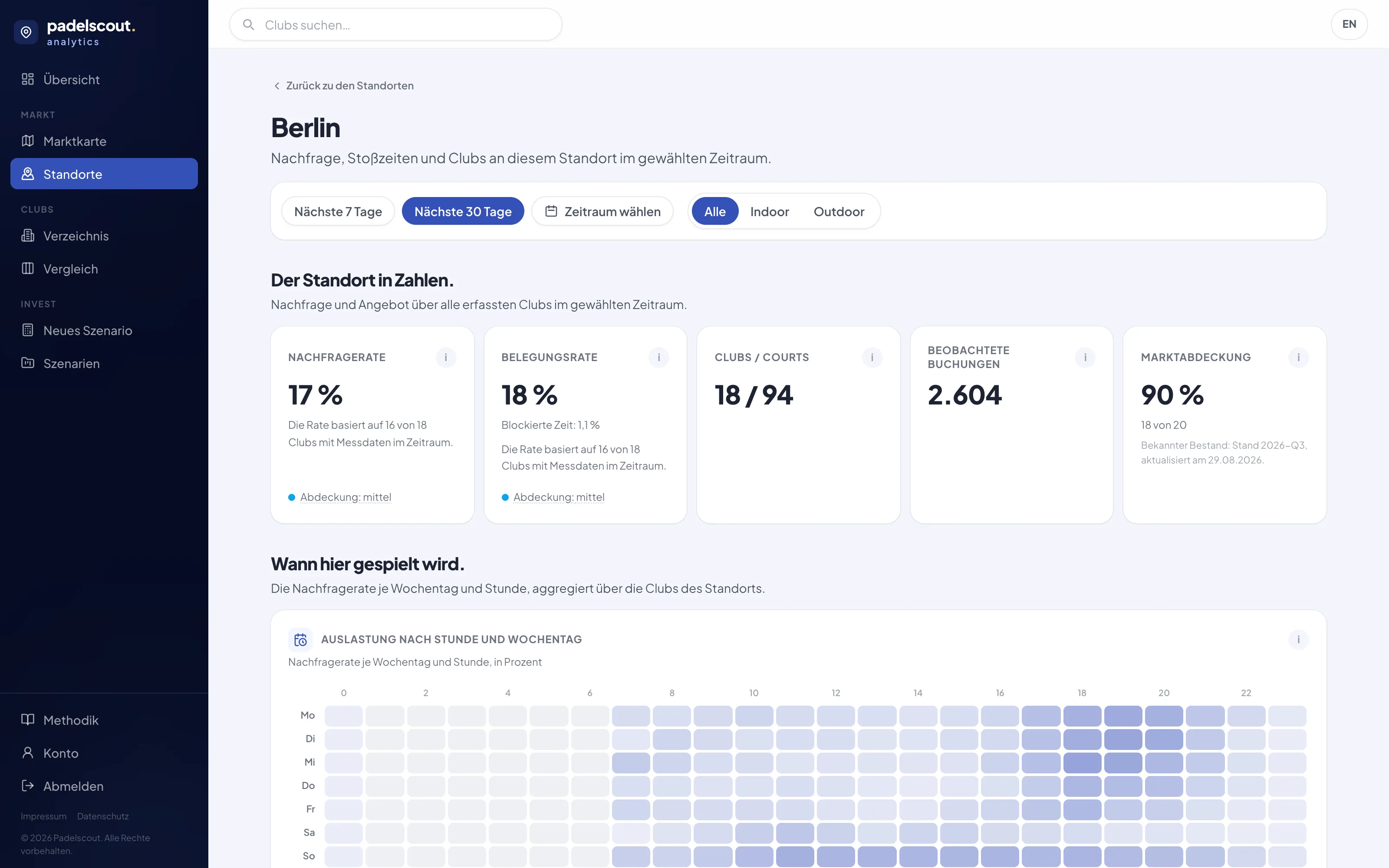Open the Zeitraum wählen date picker
Image resolution: width=1389 pixels, height=868 pixels.
coord(602,211)
